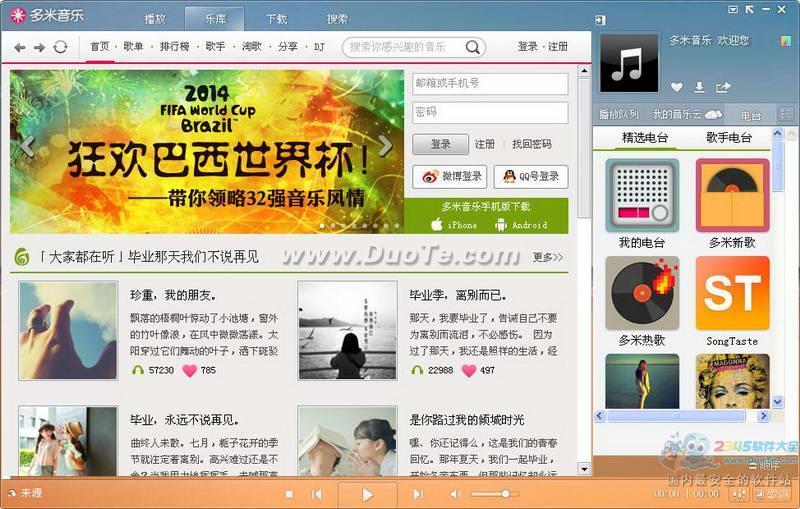Open the 歌单 navigation item
The height and width of the screenshot is (509, 800).
coord(133,47)
